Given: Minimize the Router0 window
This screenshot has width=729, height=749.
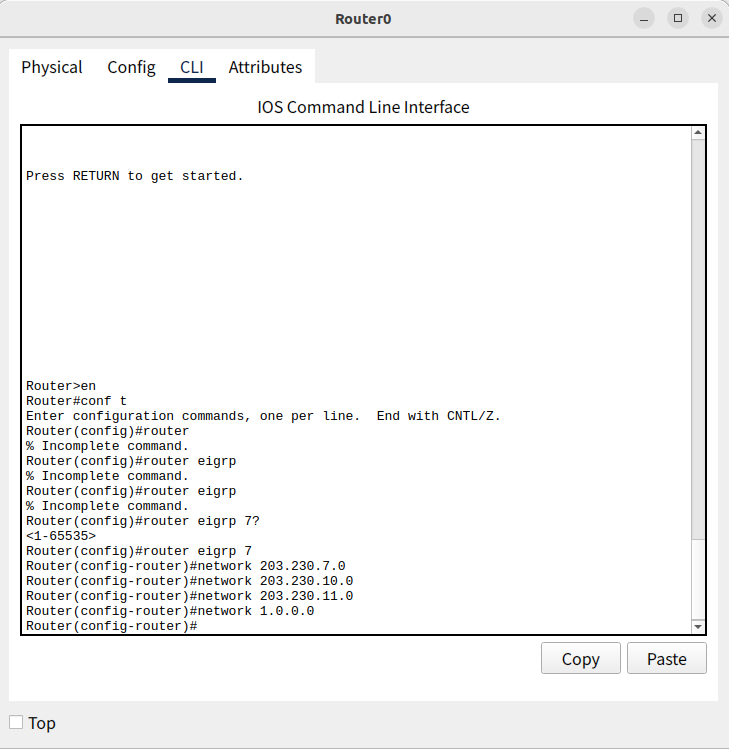Looking at the screenshot, I should 643,19.
